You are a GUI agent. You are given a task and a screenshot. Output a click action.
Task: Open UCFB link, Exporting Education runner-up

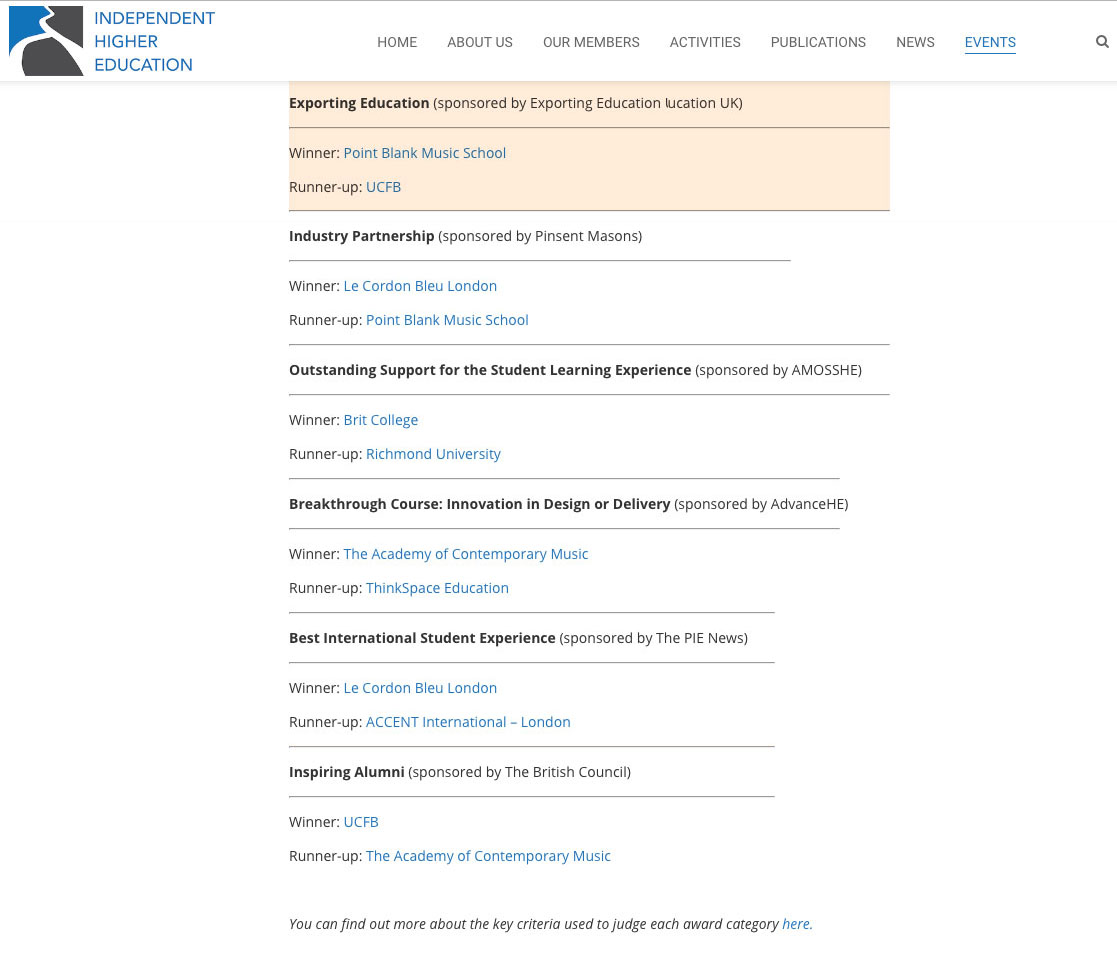[x=383, y=187]
